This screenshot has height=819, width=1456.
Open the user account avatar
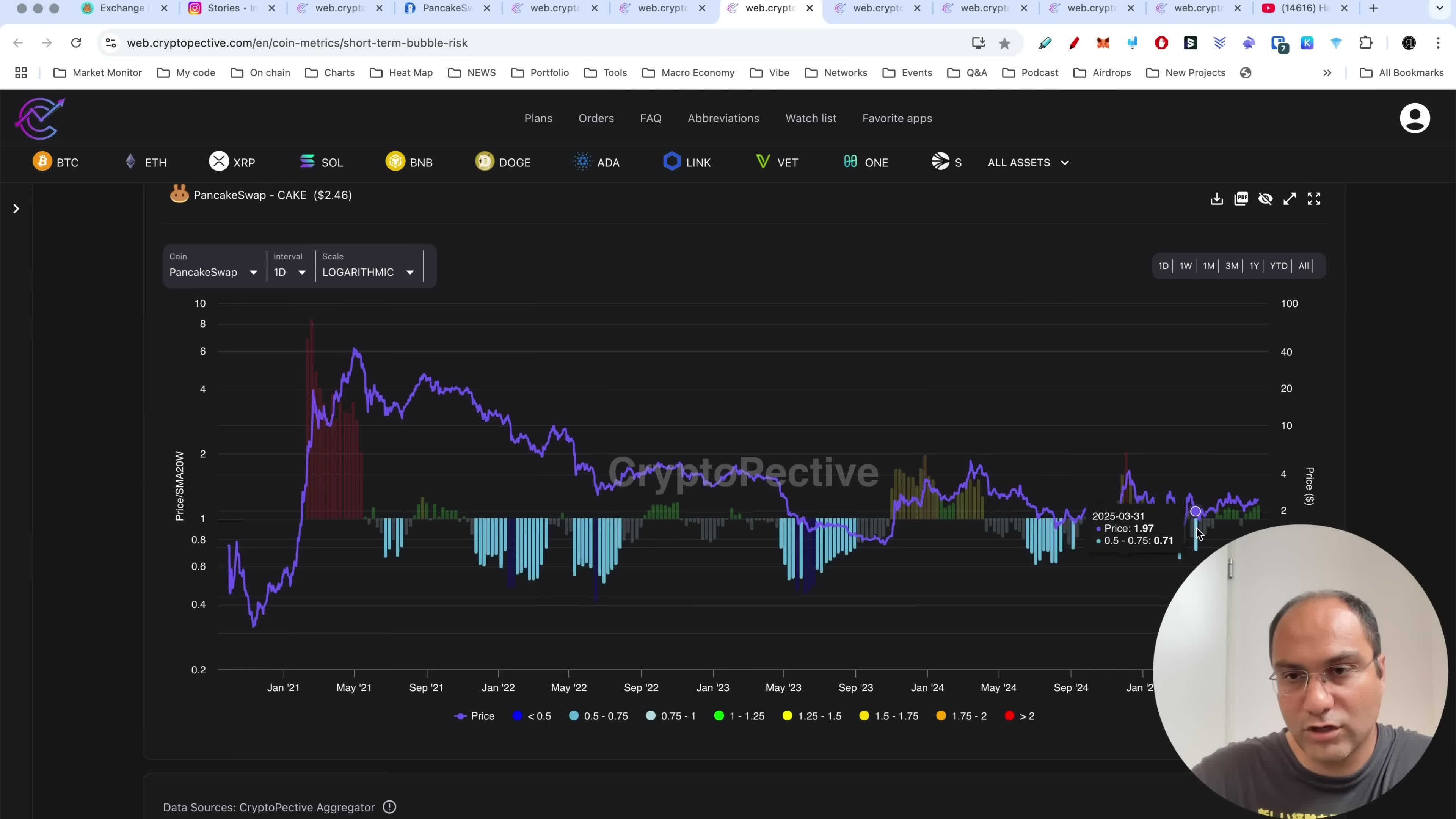(1414, 118)
